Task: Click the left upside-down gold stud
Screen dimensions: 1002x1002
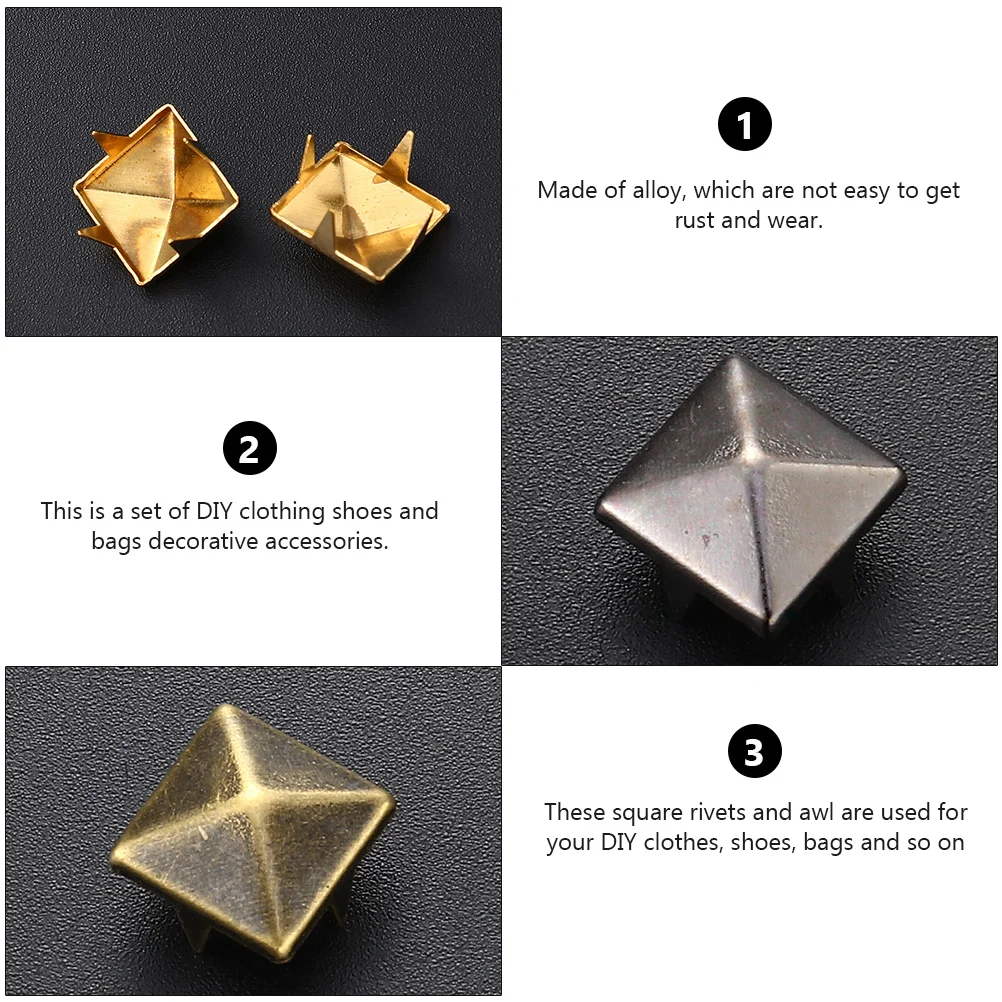Action: [155, 194]
